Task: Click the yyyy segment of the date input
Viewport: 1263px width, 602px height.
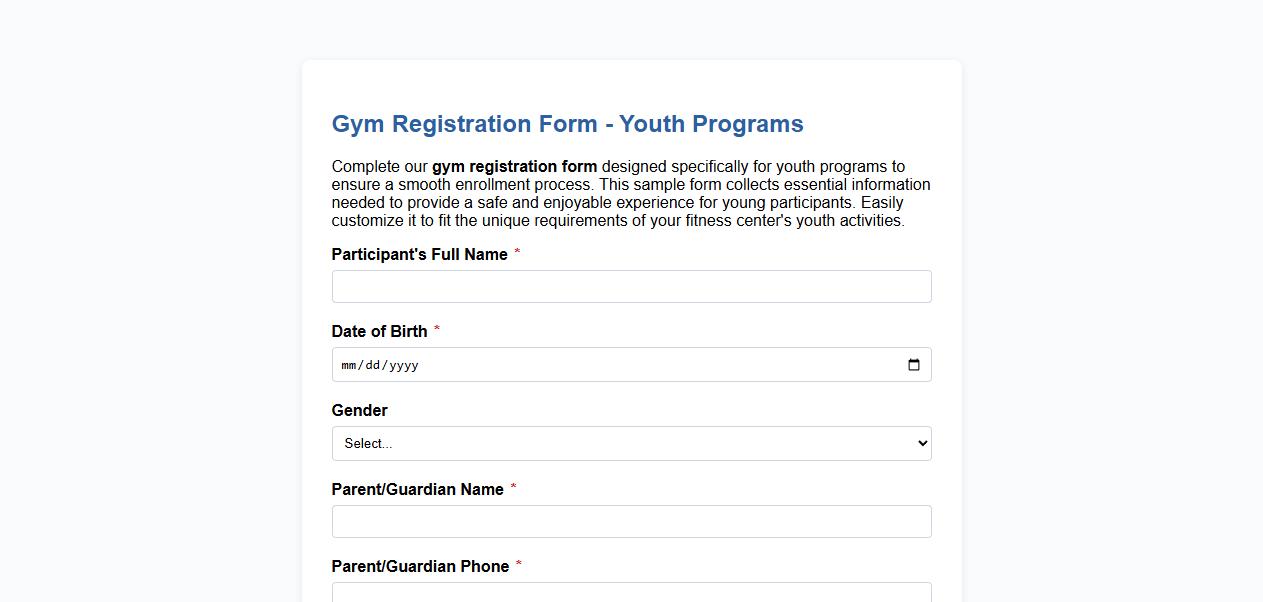Action: click(x=404, y=365)
